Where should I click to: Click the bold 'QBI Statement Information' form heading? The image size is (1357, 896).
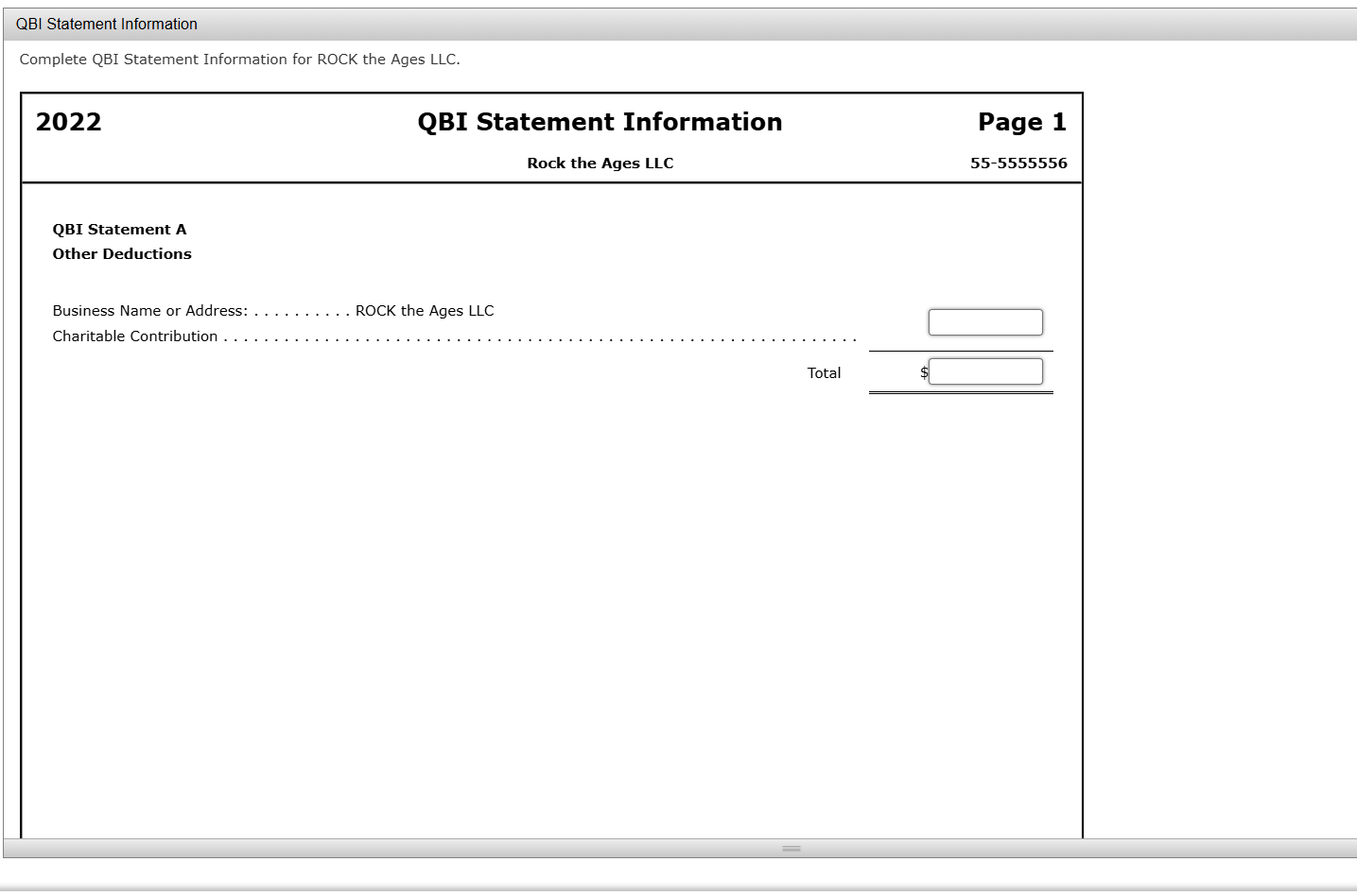(x=600, y=122)
